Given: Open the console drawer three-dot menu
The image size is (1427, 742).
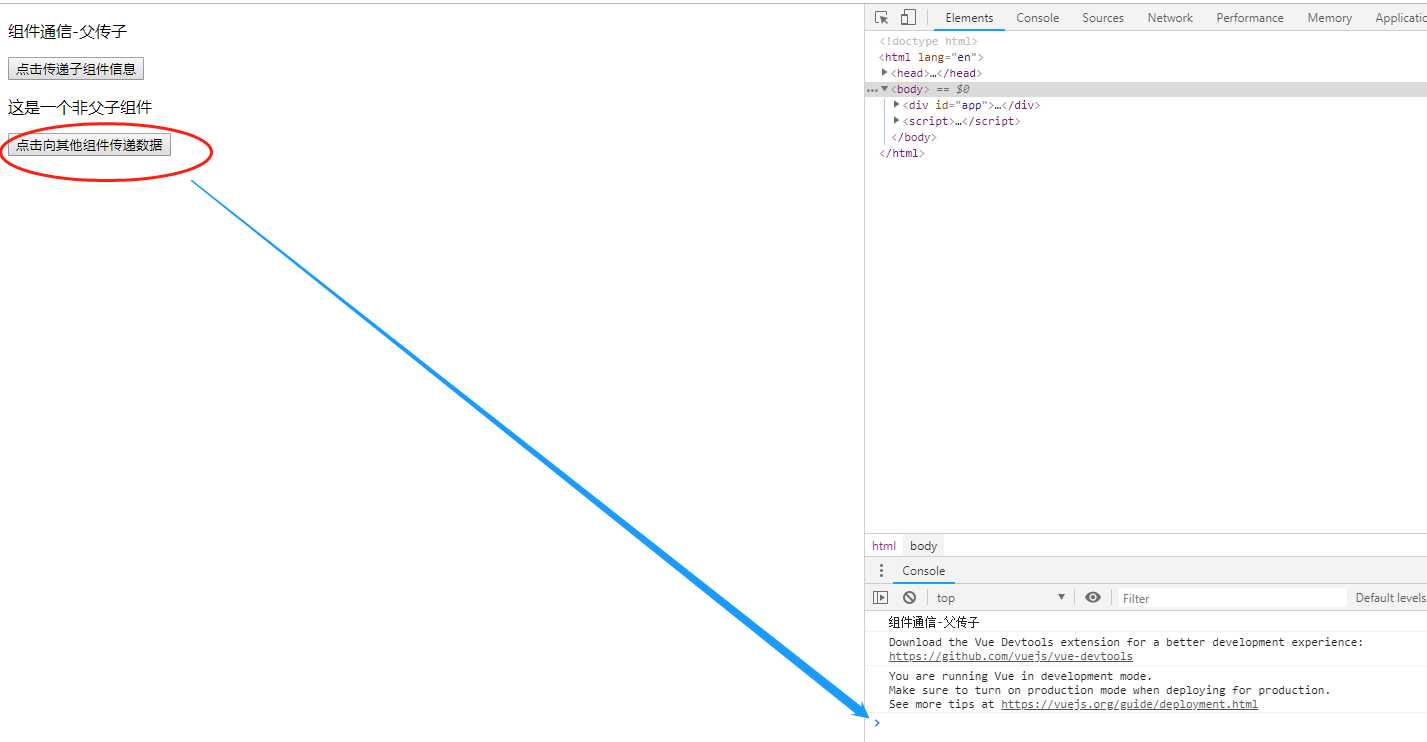Looking at the screenshot, I should pos(881,571).
